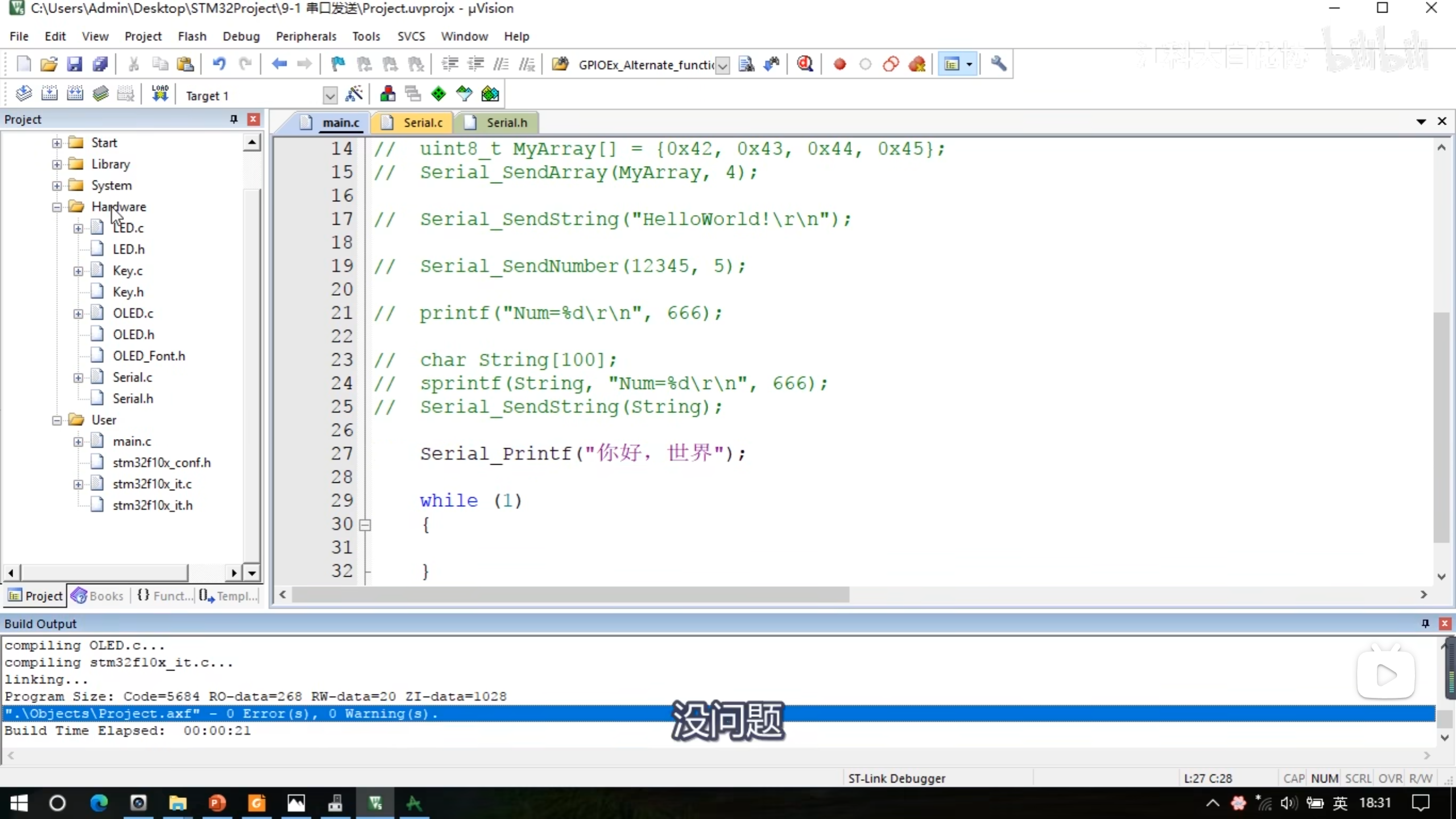Click the Save All toolbar icon
Viewport: 1456px width, 819px height.
tap(100, 64)
